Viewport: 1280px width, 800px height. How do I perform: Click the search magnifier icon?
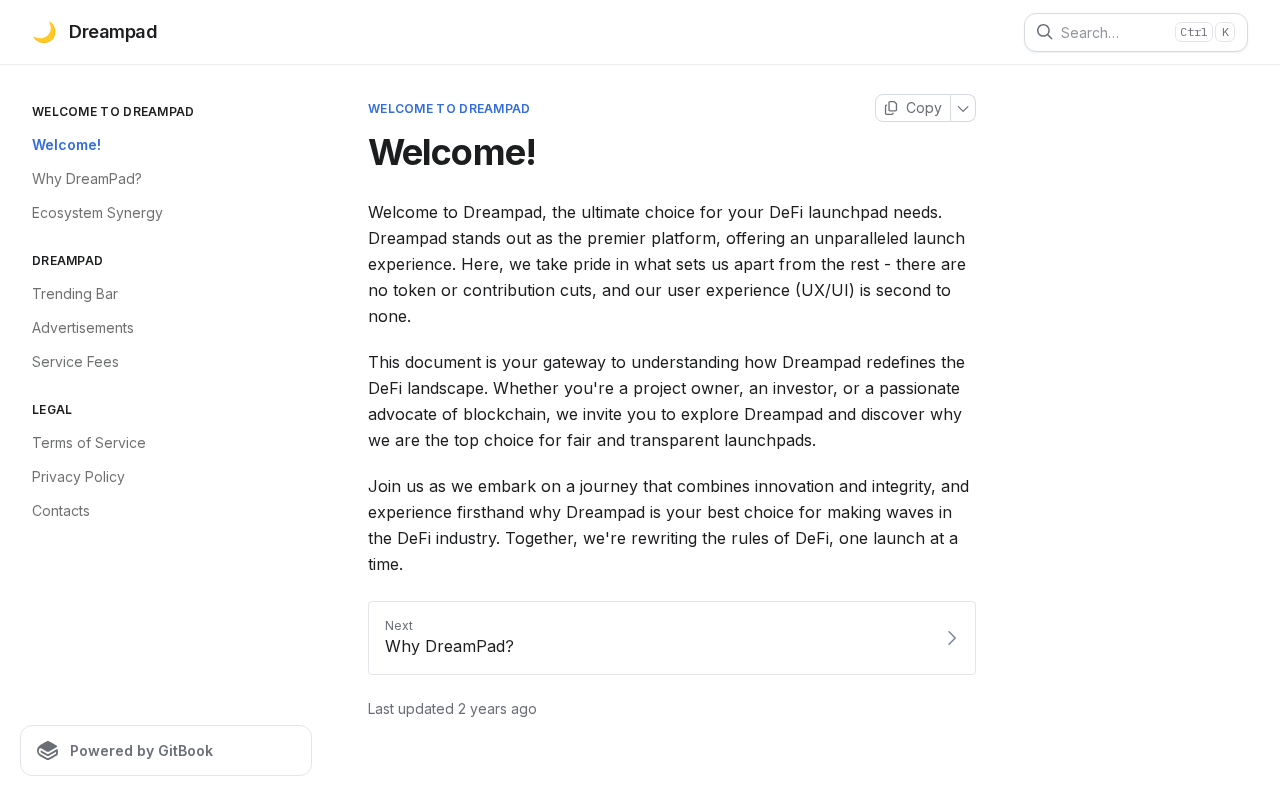coord(1044,32)
